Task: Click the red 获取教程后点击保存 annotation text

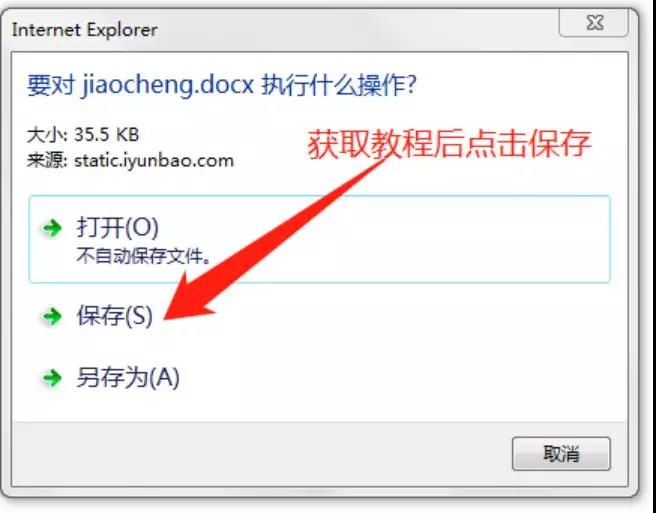Action: [x=449, y=144]
